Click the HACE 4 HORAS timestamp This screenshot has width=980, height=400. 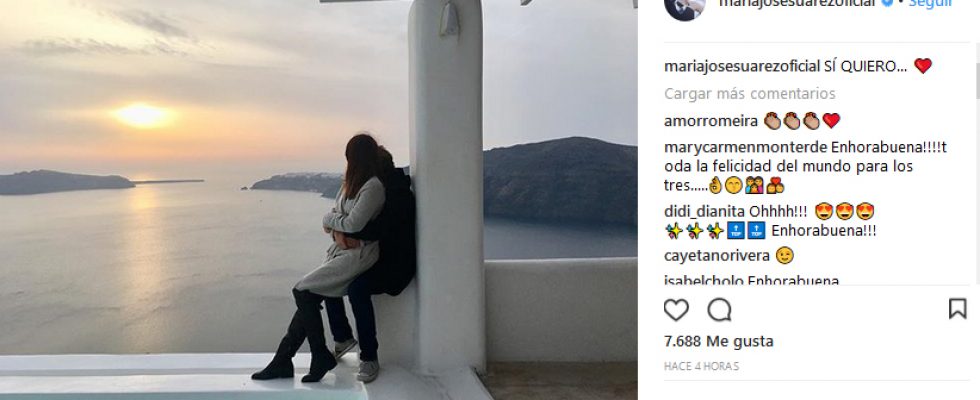point(701,366)
